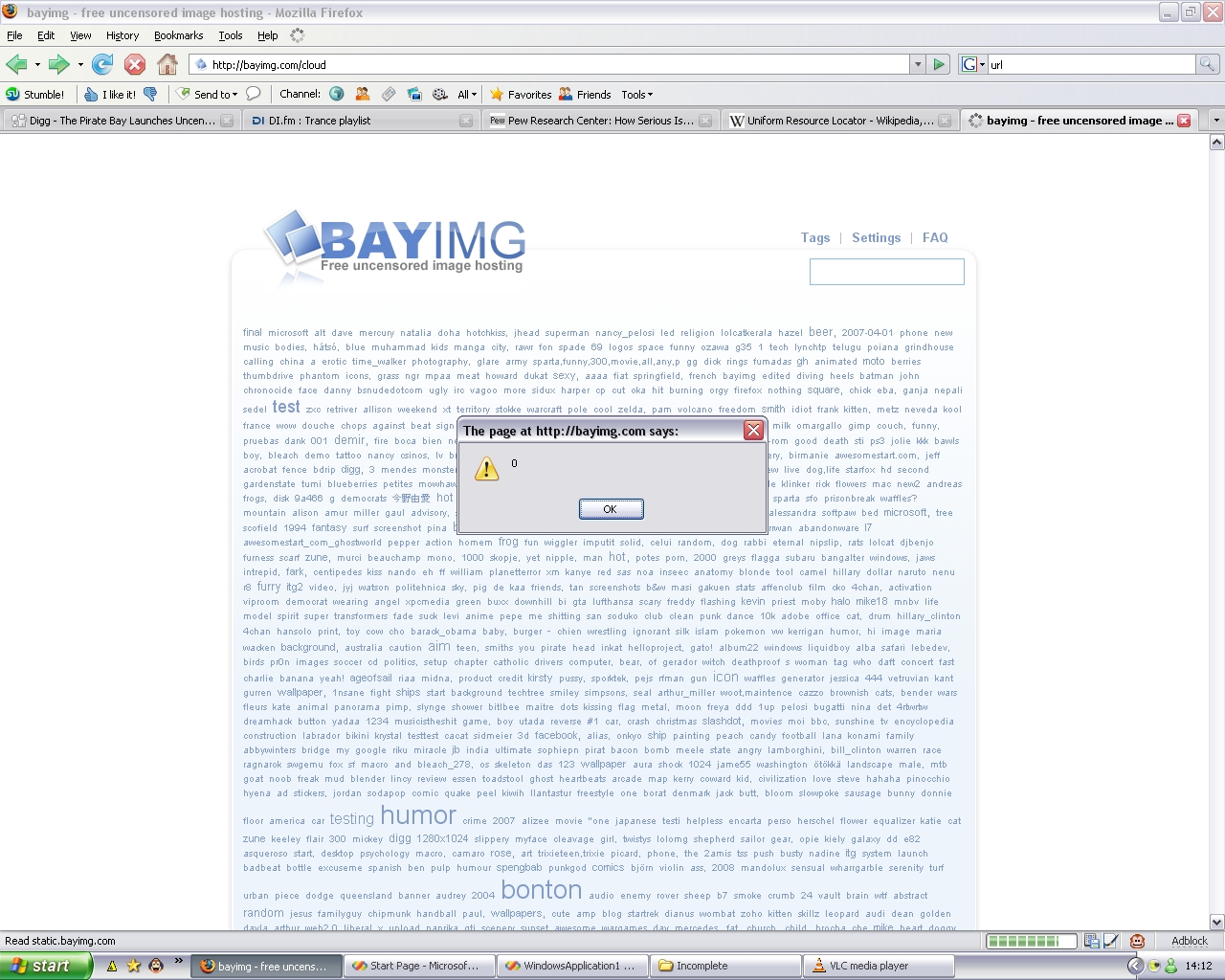This screenshot has height=980, width=1225.
Task: Go back with the green Back arrow
Action: [x=16, y=64]
